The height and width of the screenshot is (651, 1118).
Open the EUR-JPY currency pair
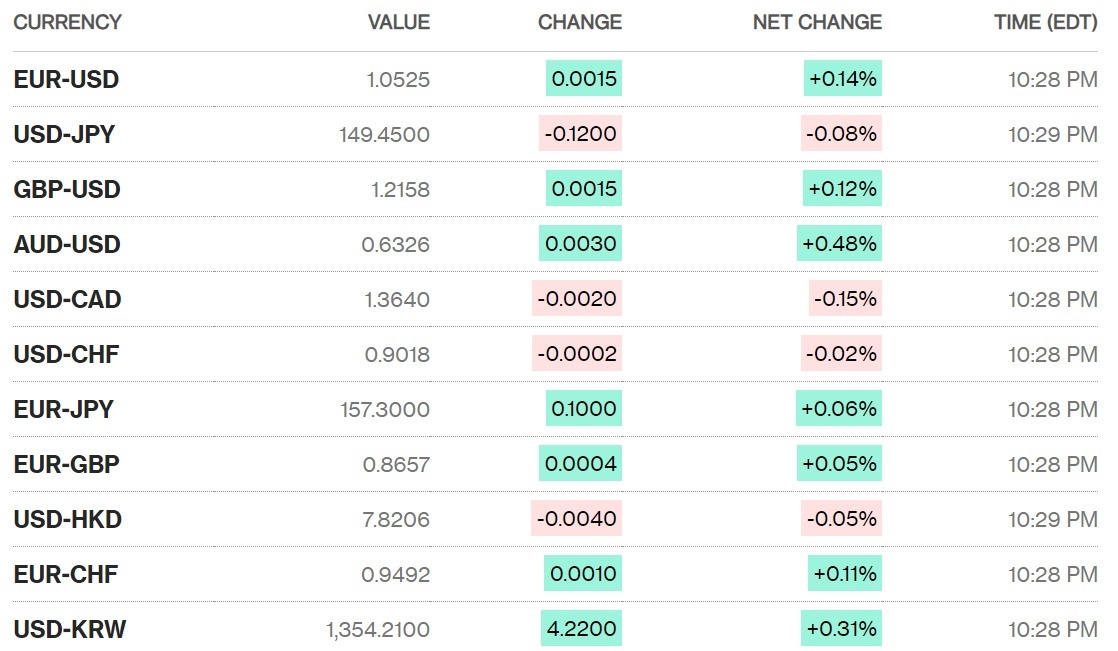(64, 409)
